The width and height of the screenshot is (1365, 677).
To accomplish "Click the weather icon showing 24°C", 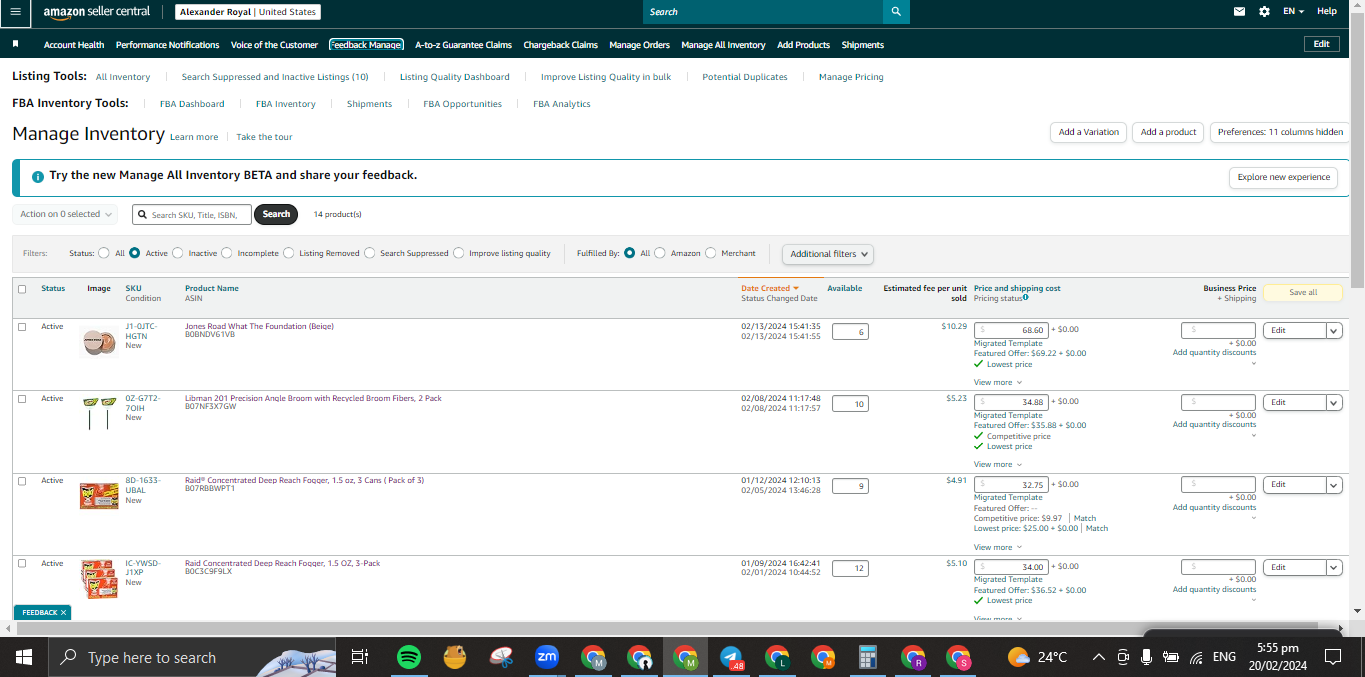I will (x=1019, y=657).
